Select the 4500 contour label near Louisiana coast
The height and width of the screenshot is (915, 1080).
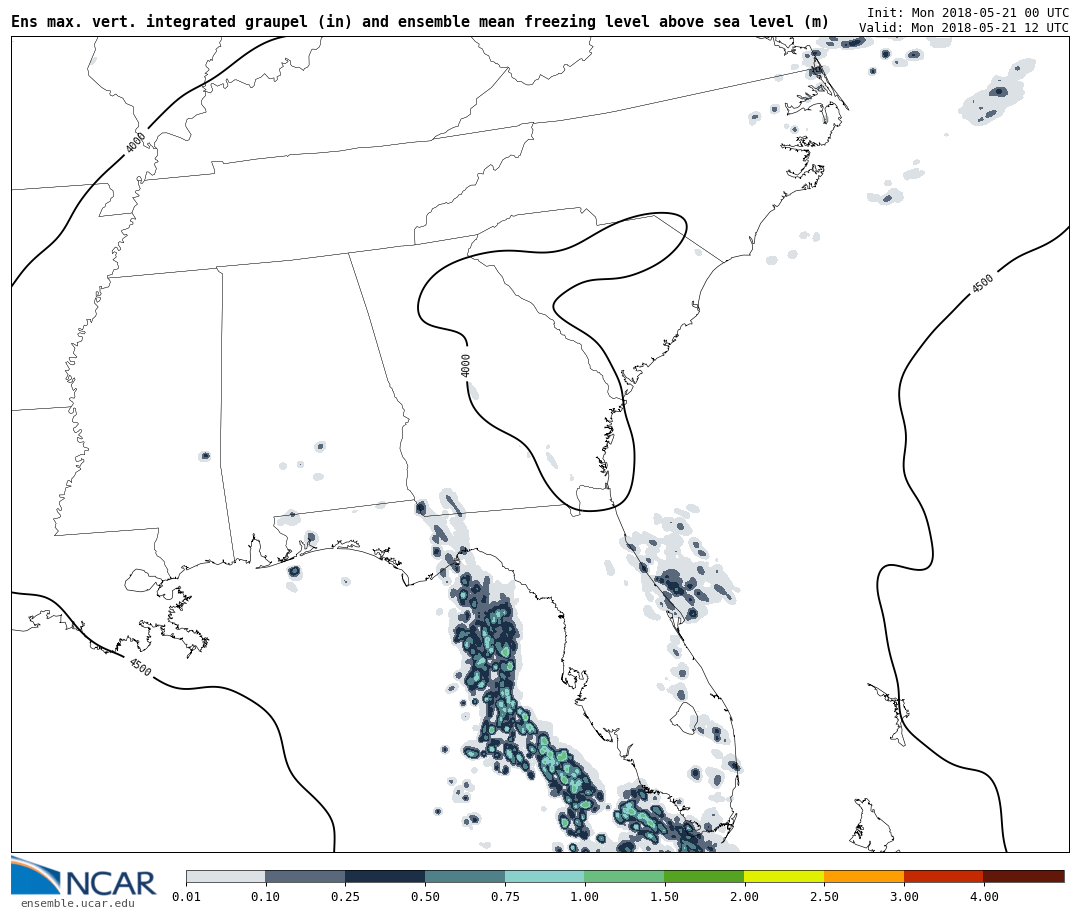(x=140, y=667)
